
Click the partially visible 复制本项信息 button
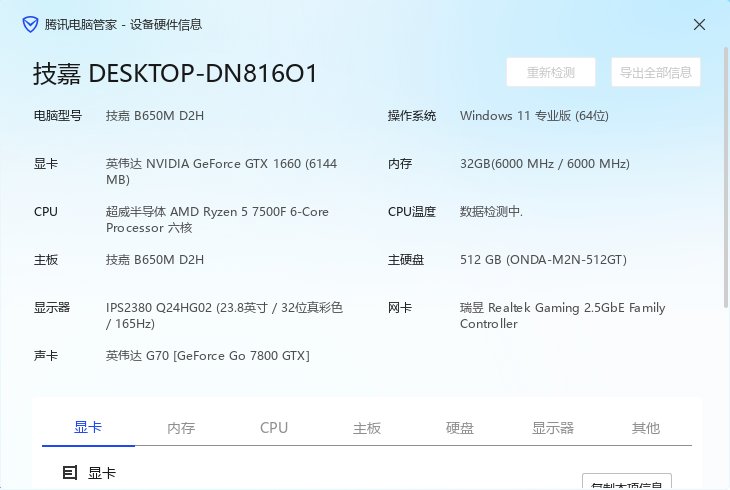tap(627, 482)
